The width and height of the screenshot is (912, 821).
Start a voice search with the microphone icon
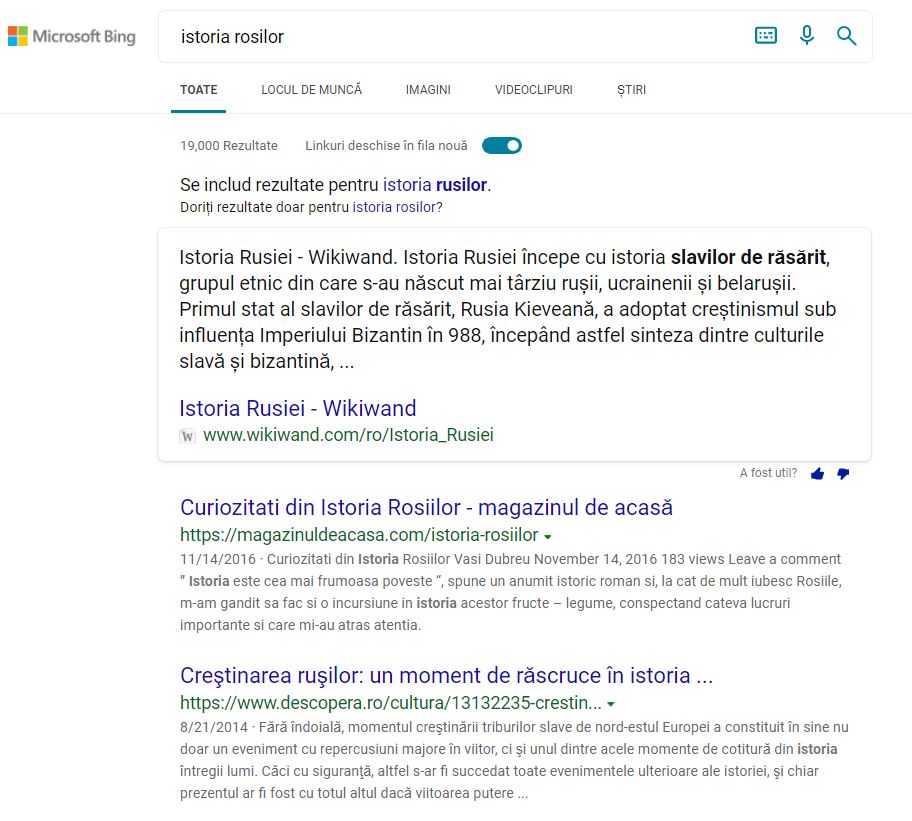pyautogui.click(x=807, y=34)
